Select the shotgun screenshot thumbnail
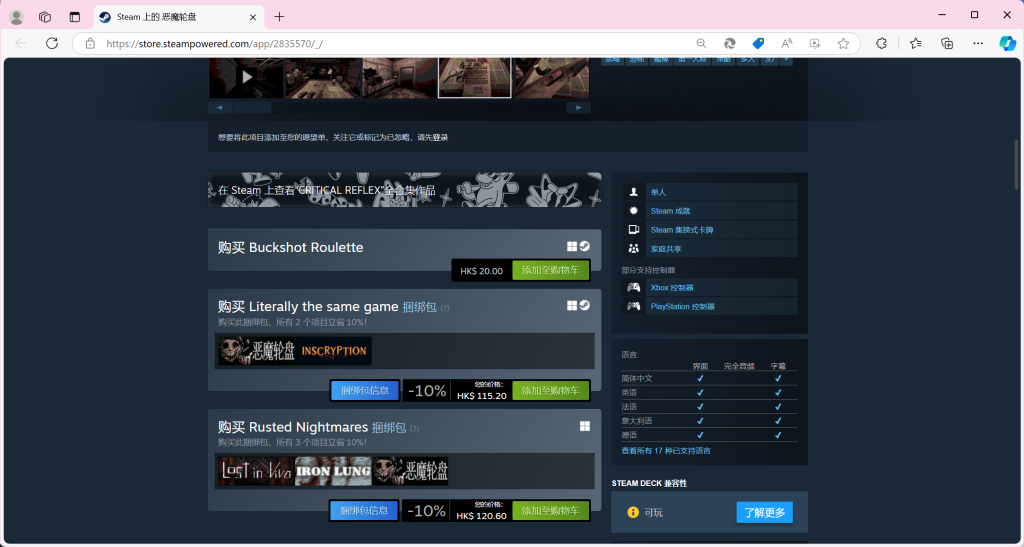 tap(552, 78)
